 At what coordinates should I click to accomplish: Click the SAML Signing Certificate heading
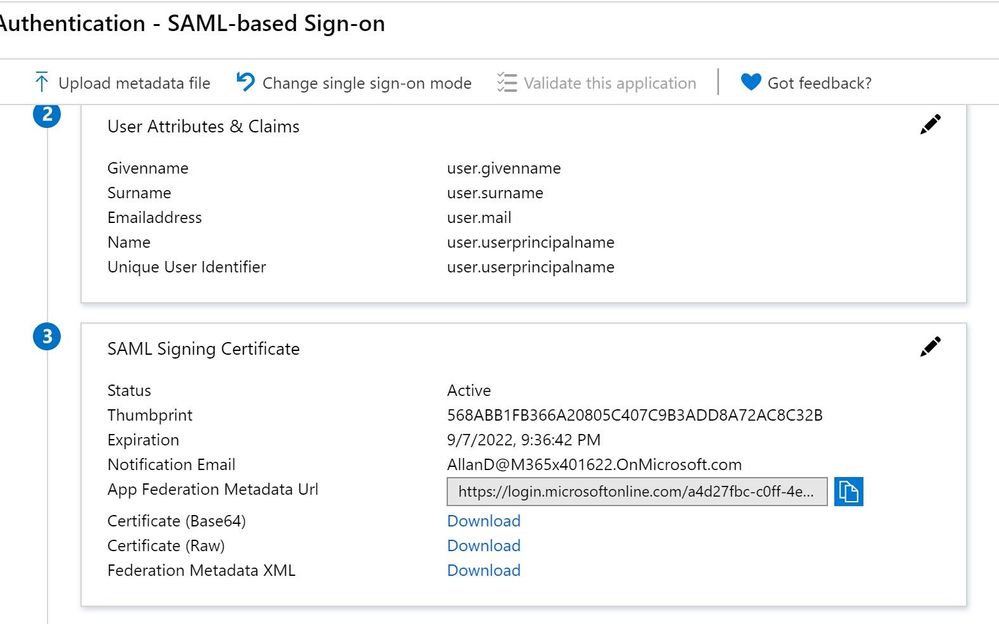203,349
